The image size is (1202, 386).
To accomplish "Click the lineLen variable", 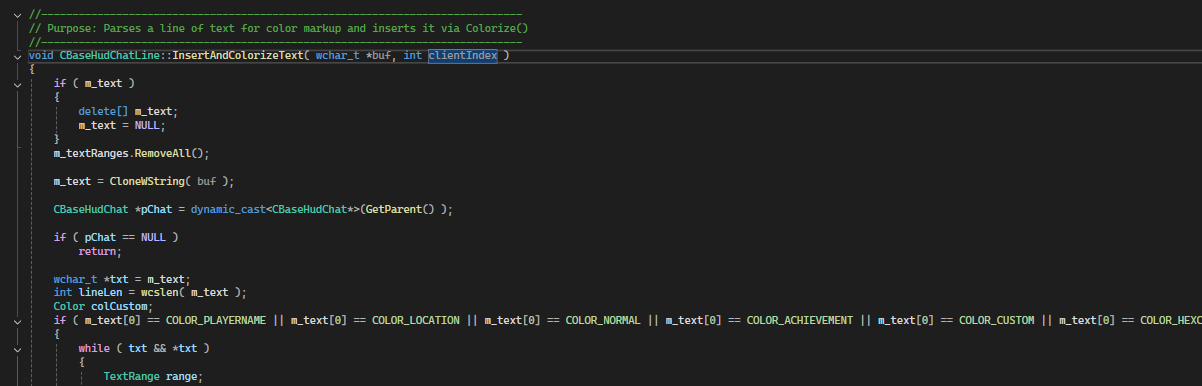I will point(100,292).
